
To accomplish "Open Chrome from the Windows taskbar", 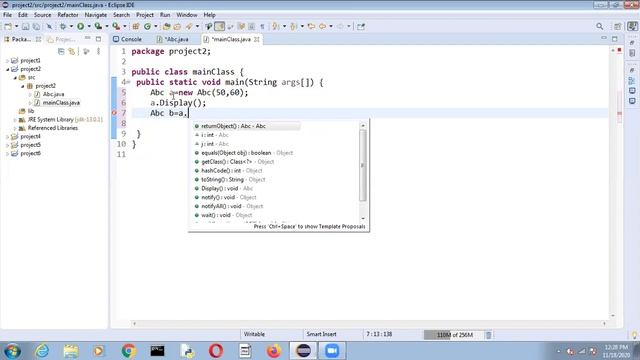I will coord(128,351).
